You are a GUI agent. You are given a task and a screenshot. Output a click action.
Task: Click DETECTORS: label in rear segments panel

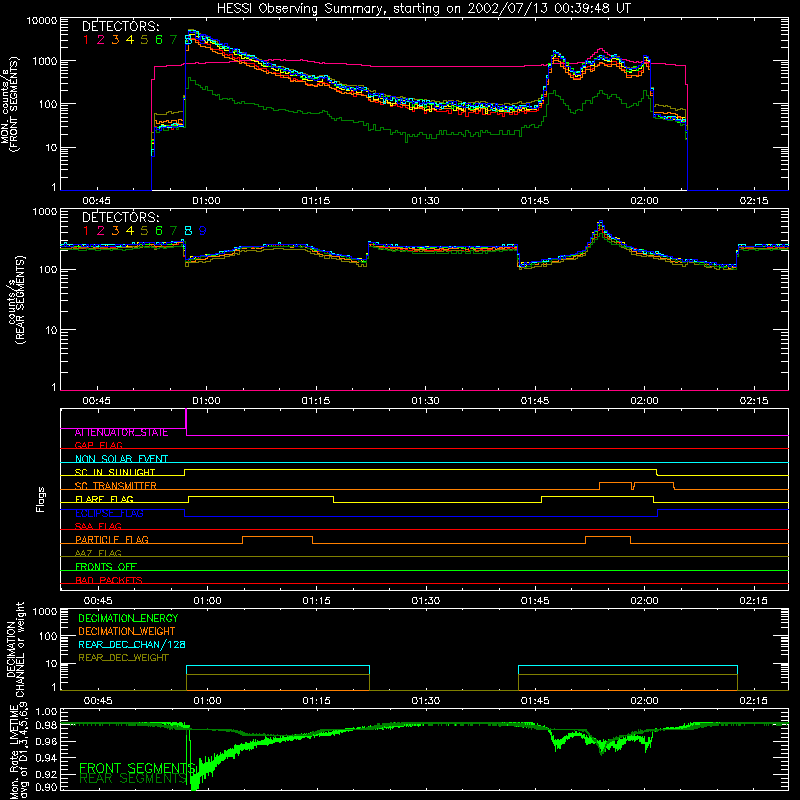(x=120, y=217)
